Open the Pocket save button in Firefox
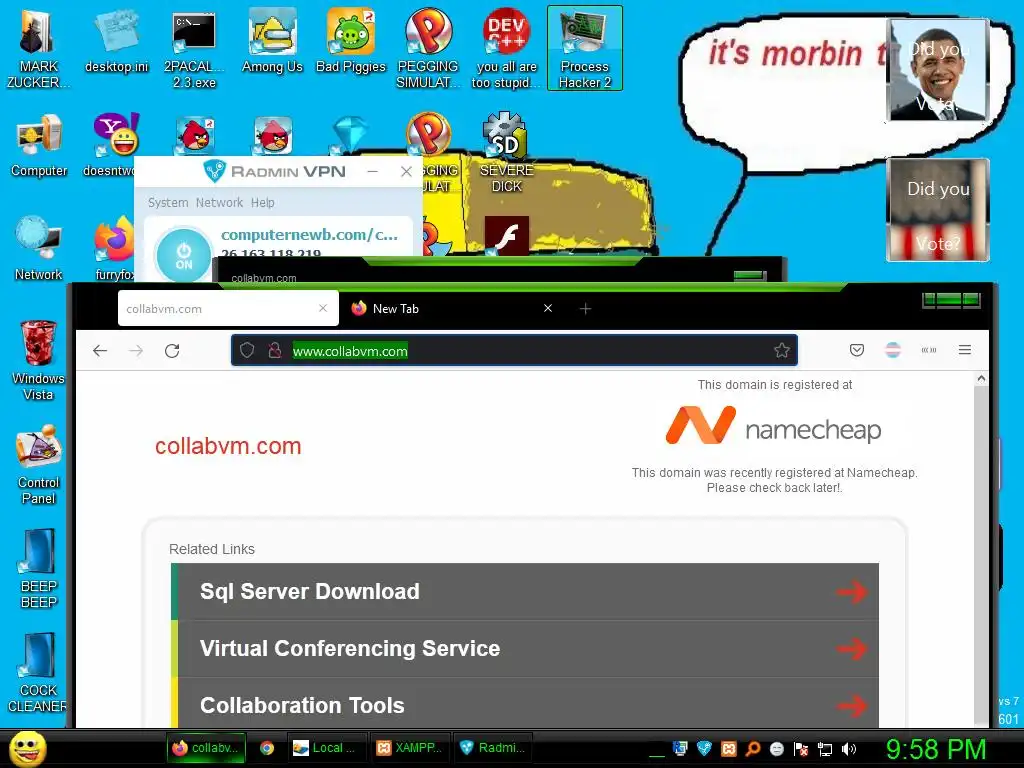This screenshot has width=1024, height=768. (x=857, y=350)
